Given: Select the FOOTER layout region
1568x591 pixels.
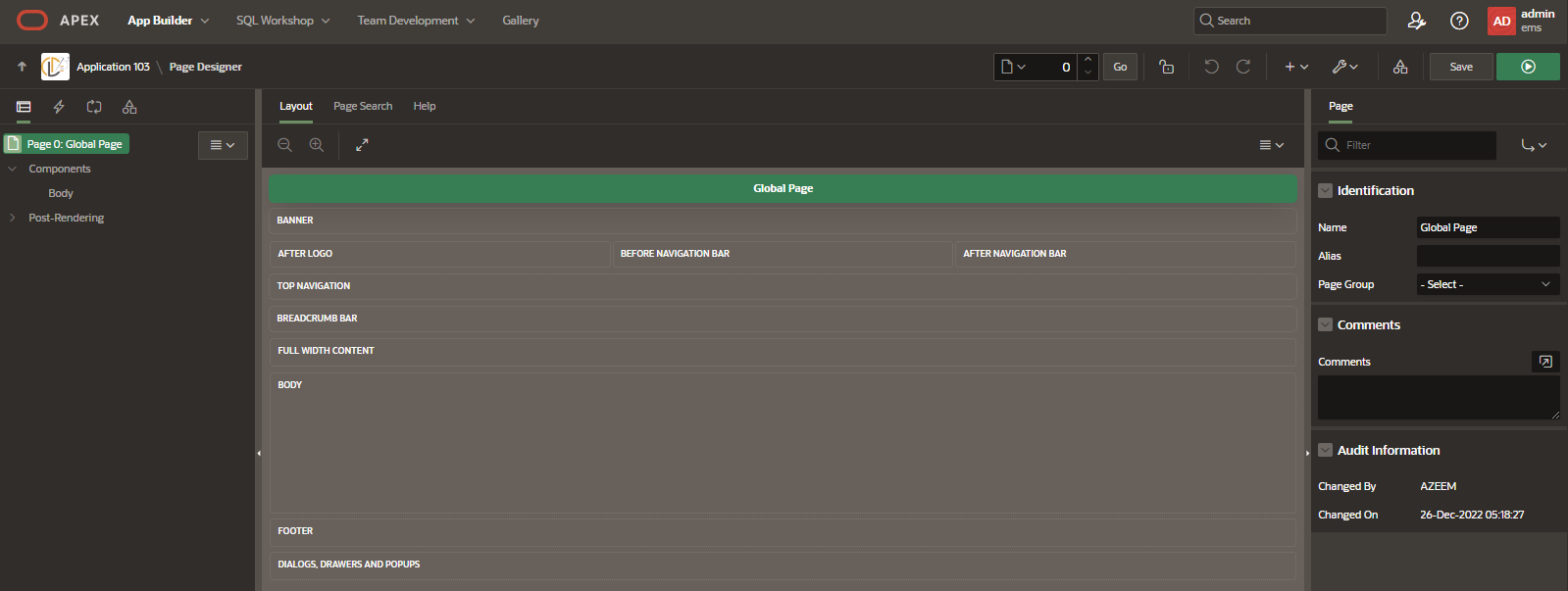Looking at the screenshot, I should coord(784,531).
